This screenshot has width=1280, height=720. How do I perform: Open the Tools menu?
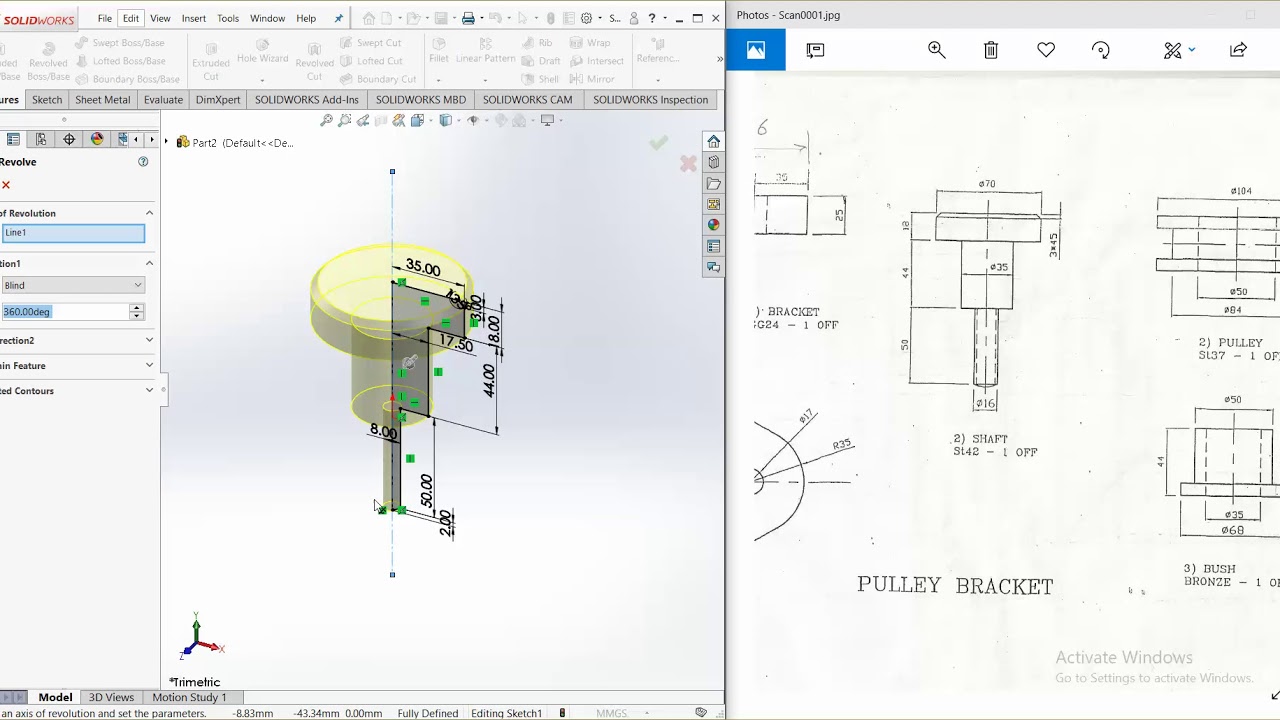coord(228,18)
